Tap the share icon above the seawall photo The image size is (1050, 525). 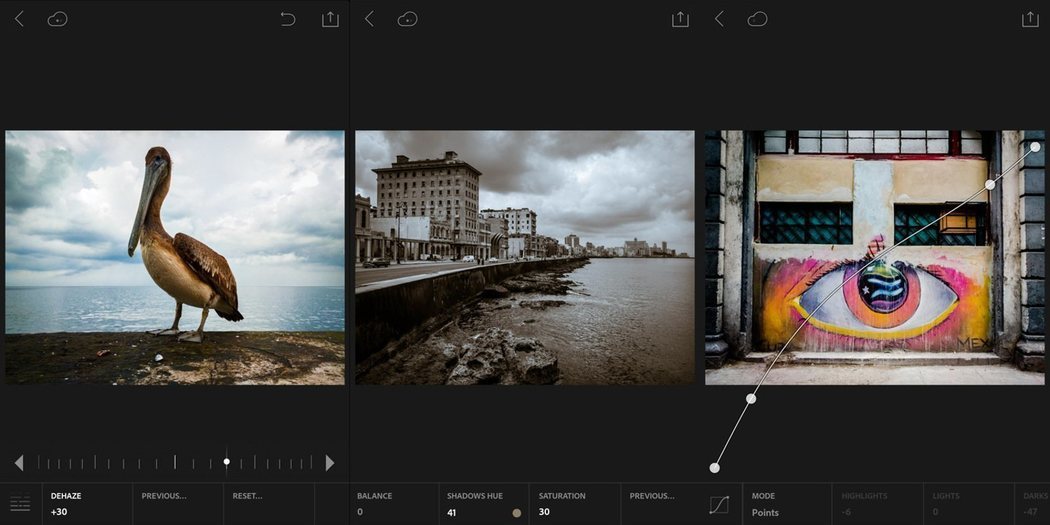coord(680,19)
